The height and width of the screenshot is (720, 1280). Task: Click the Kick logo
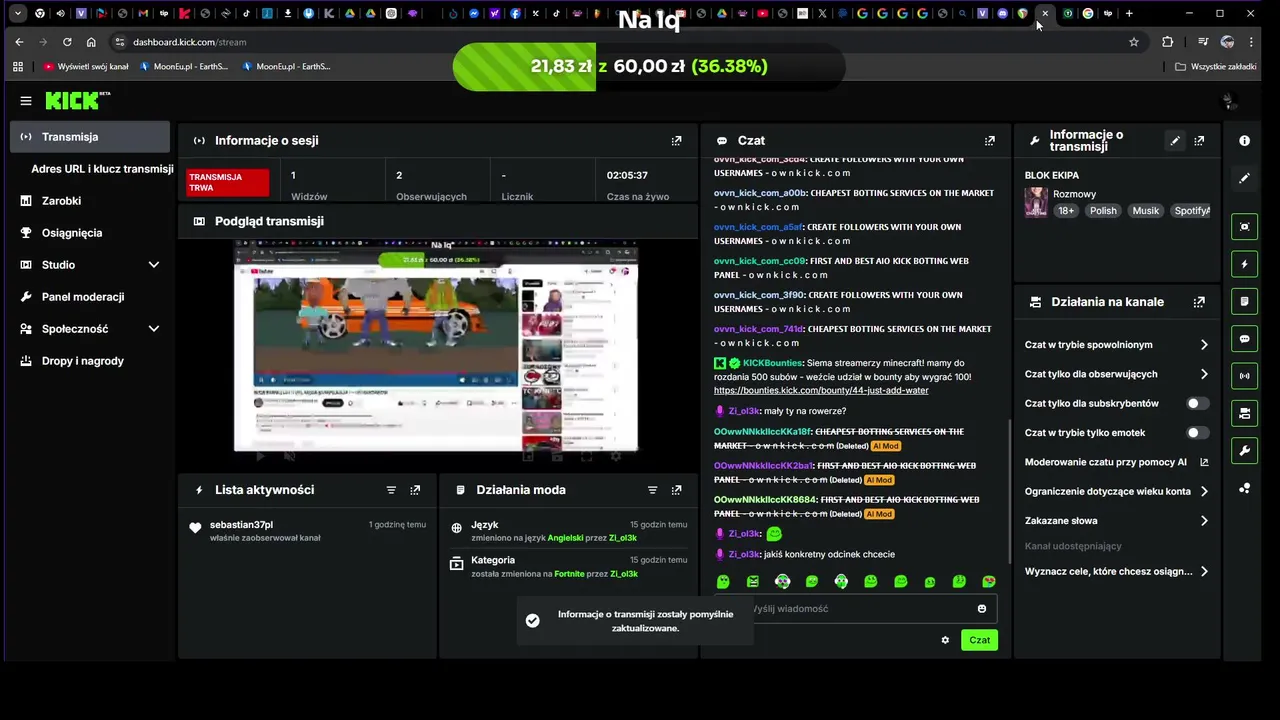pos(77,101)
